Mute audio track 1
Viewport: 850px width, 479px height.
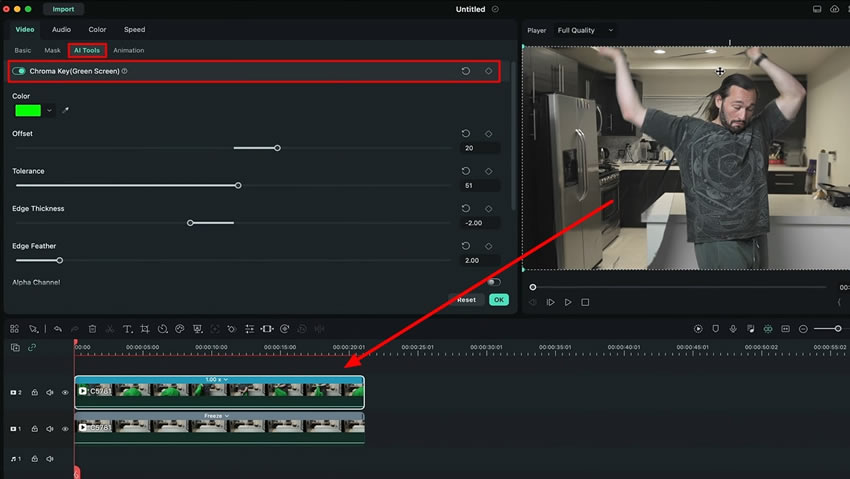50,459
